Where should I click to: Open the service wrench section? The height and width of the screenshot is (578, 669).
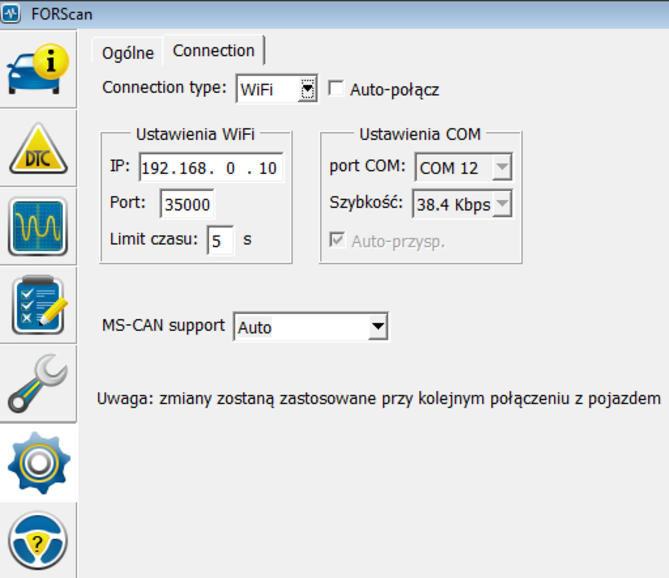(38, 383)
